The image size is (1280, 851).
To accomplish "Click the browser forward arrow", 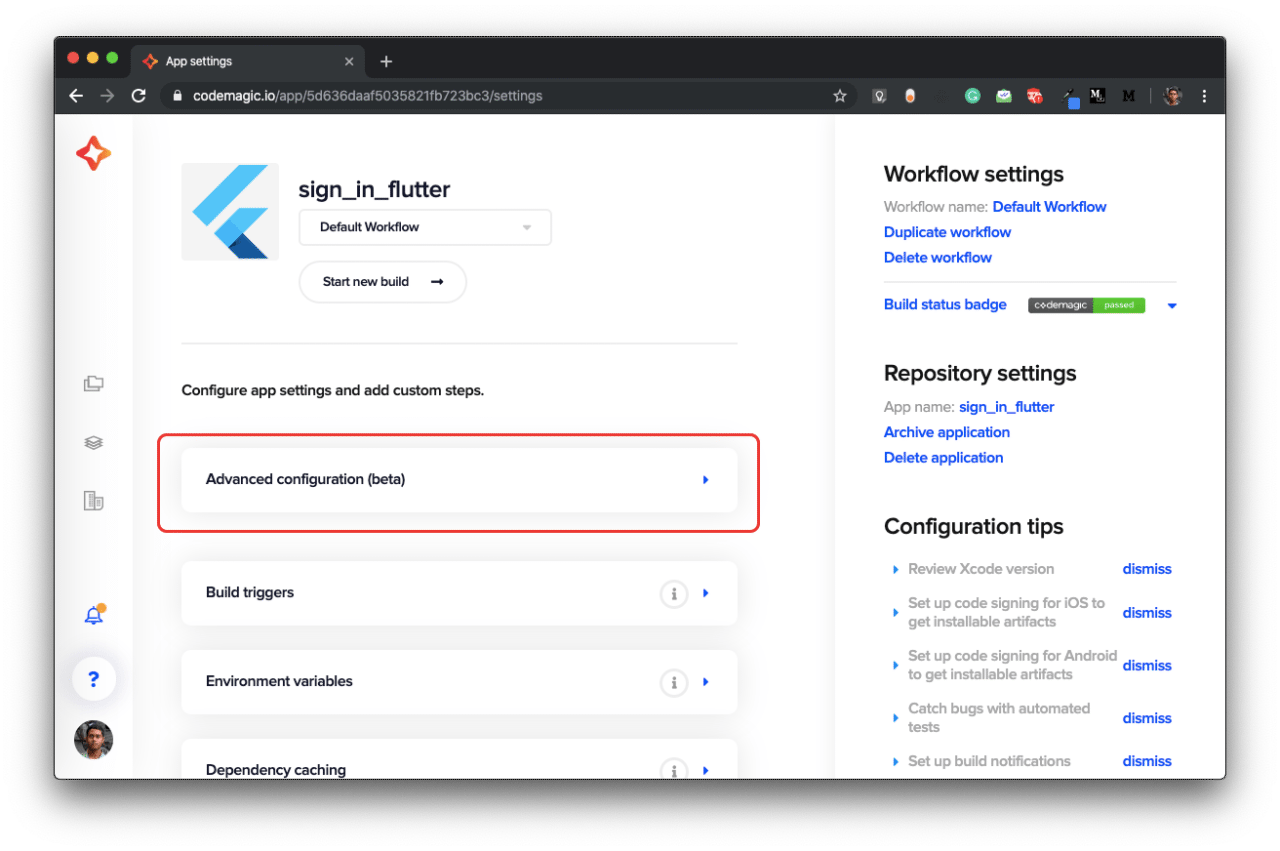I will coord(107,96).
